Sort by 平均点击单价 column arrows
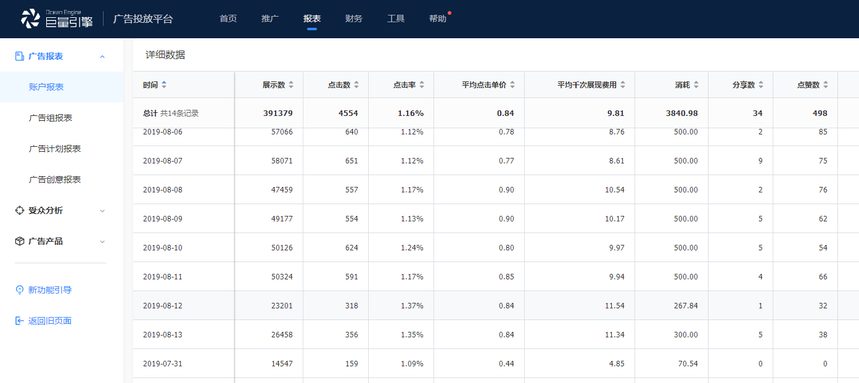This screenshot has height=383, width=859. tap(512, 85)
